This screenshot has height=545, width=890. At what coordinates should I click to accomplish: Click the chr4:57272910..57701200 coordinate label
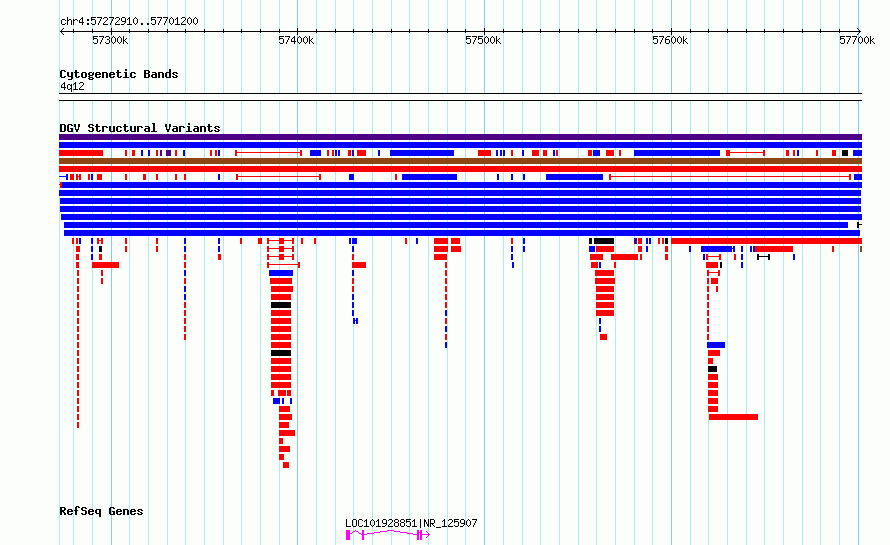pos(129,22)
